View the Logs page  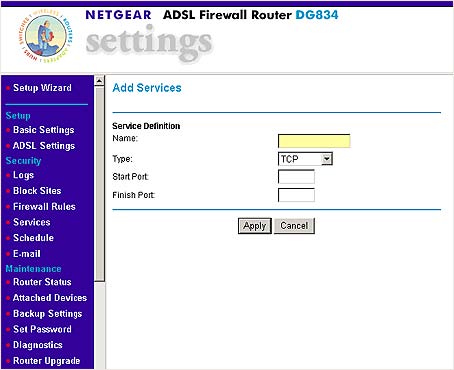(23, 175)
